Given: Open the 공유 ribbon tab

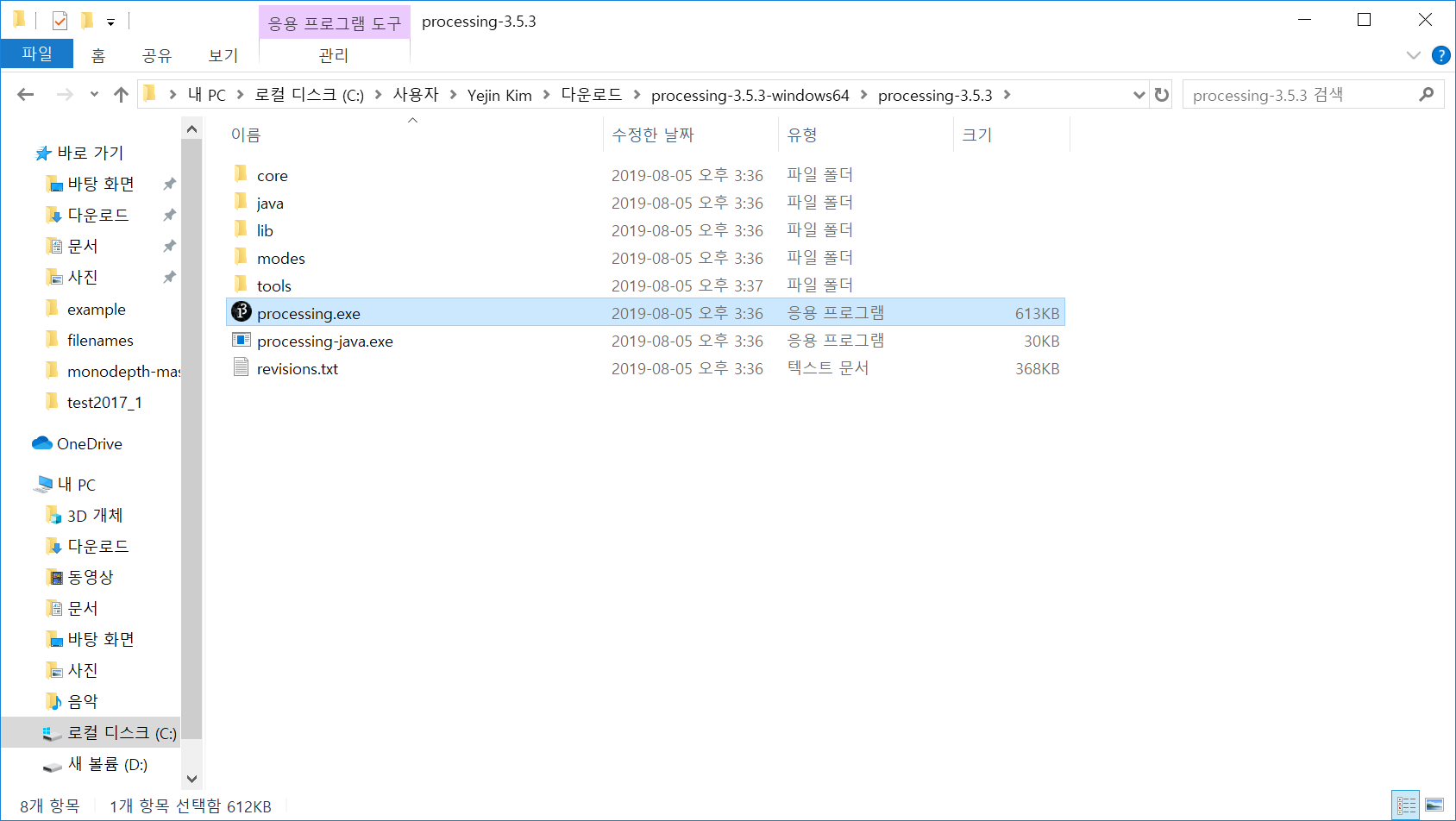Looking at the screenshot, I should pos(157,55).
